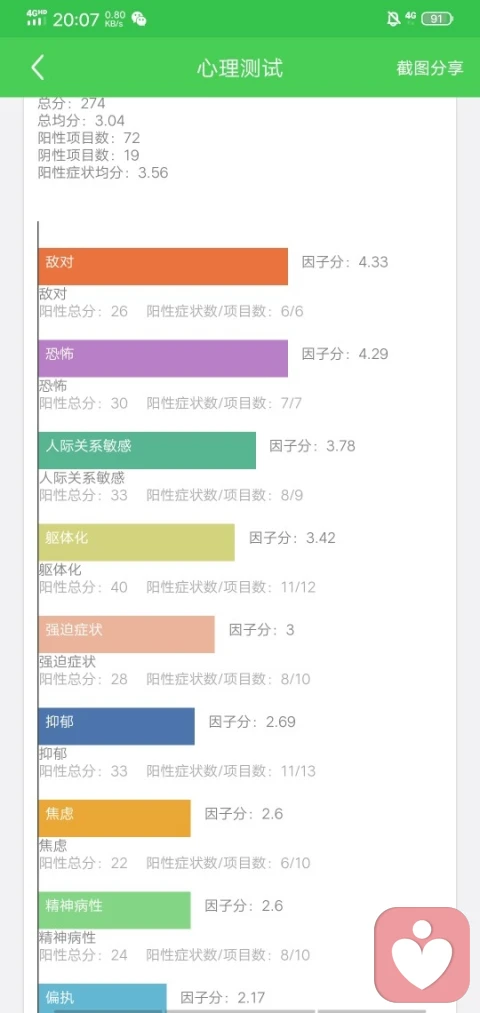Click the 20:07 clock in status bar
The image size is (480, 1013).
pyautogui.click(x=76, y=19)
